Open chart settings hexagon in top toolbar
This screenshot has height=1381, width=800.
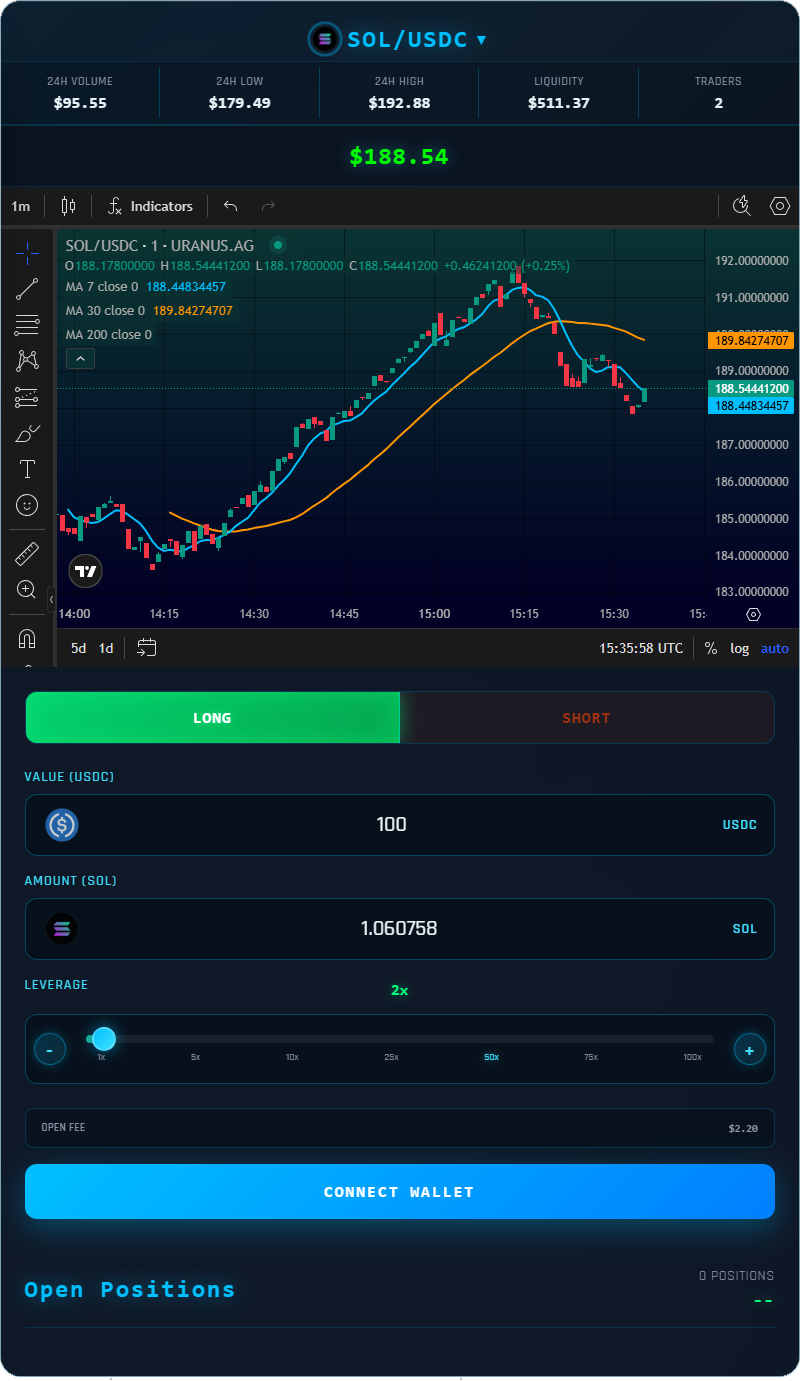pyautogui.click(x=780, y=206)
